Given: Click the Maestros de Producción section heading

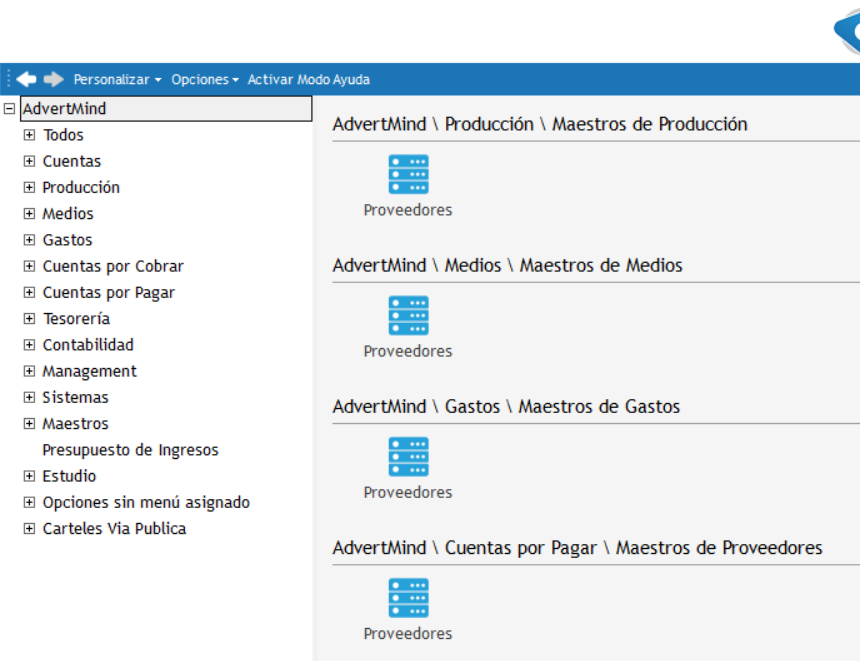Looking at the screenshot, I should point(540,125).
